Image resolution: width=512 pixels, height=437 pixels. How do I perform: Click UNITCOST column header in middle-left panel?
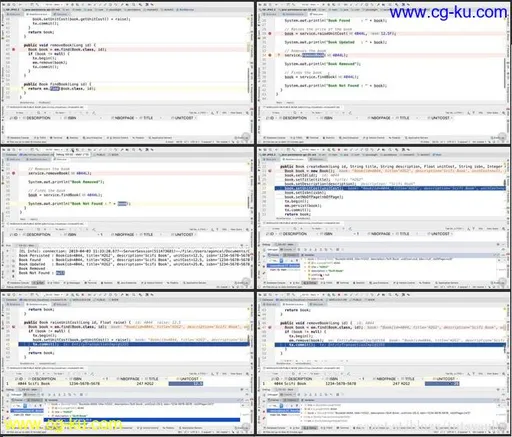coord(184,235)
